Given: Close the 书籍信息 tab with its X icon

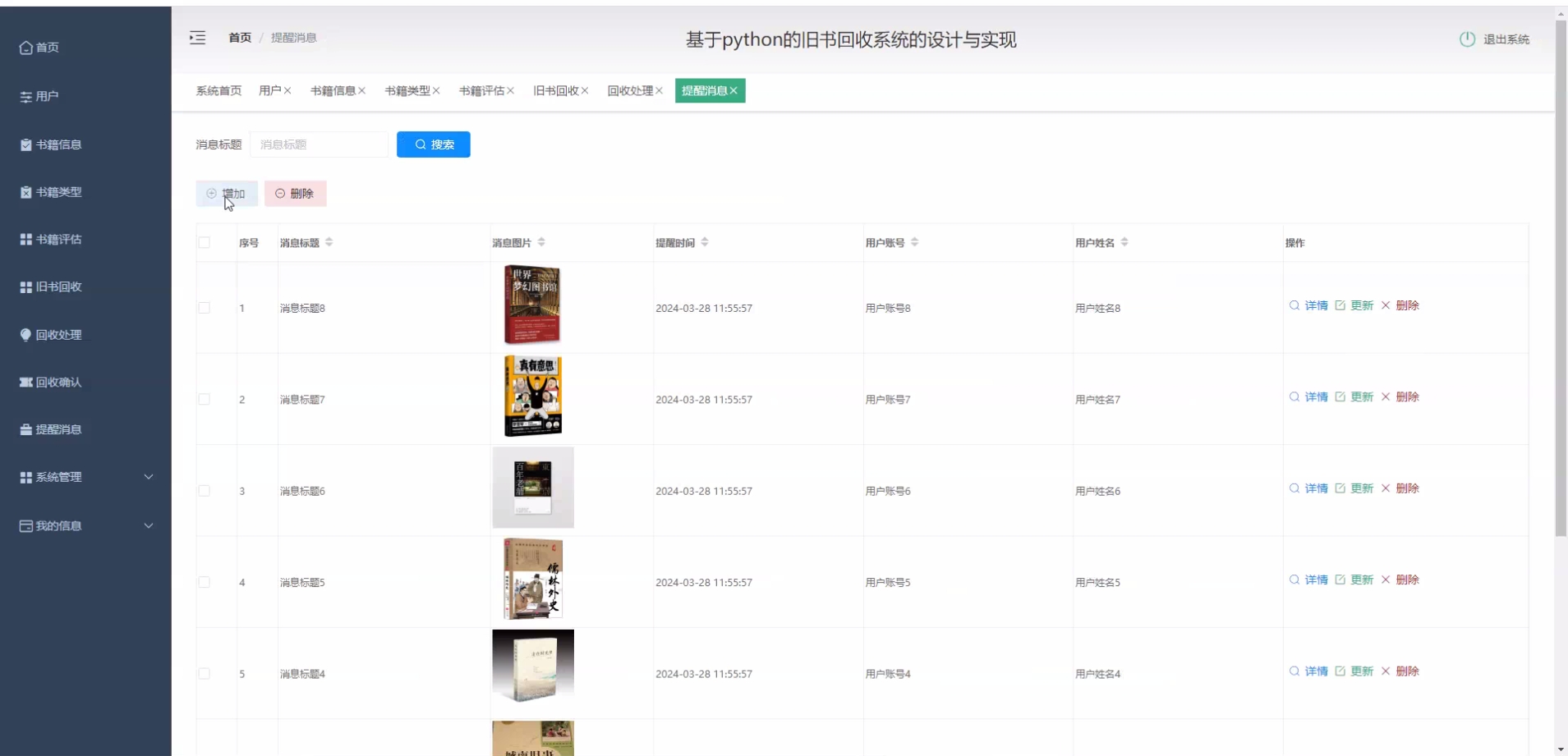Looking at the screenshot, I should 362,91.
